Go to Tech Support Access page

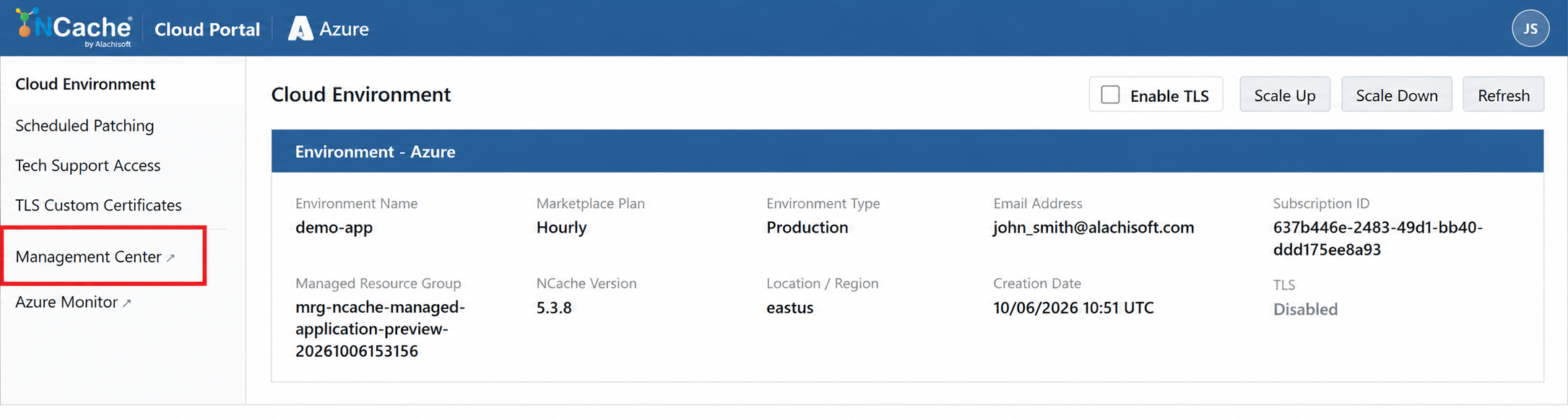click(87, 165)
